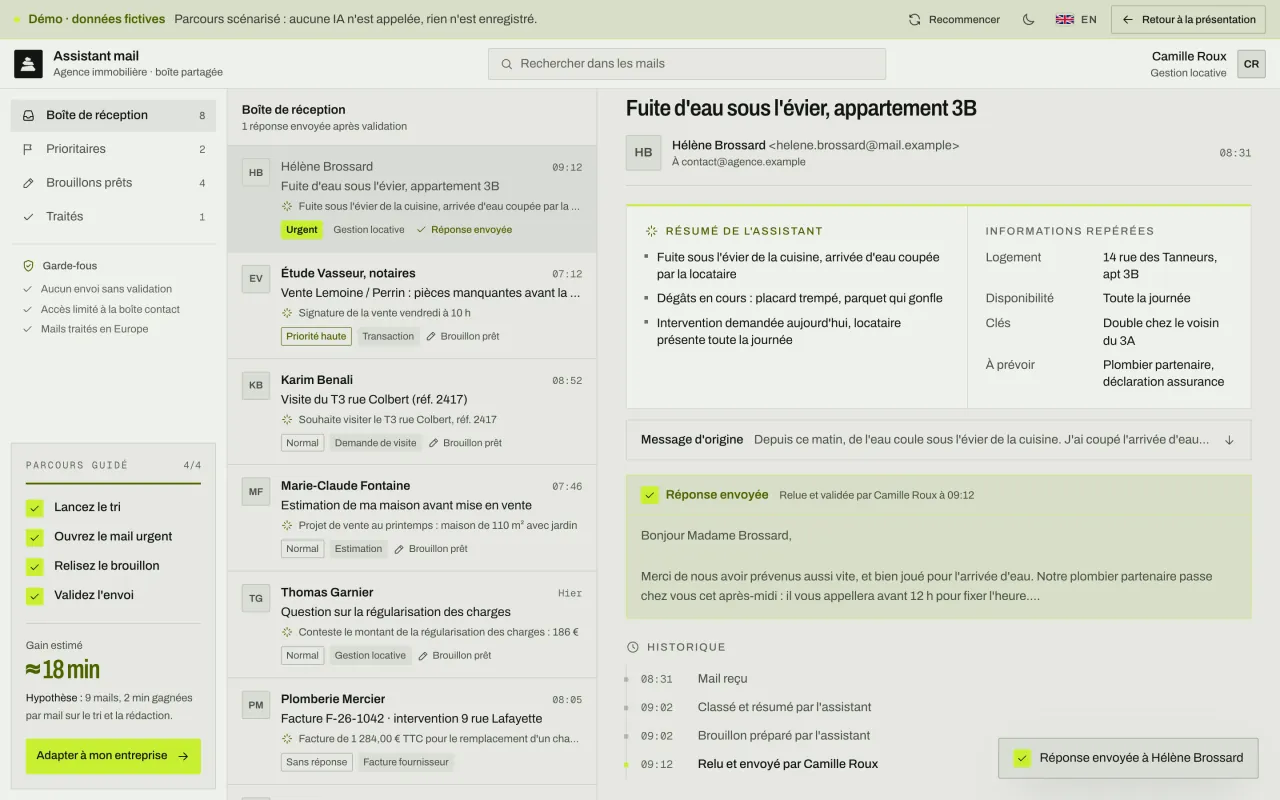The width and height of the screenshot is (1280, 800).
Task: Select Boîte de réception folder
Action: coord(113,115)
